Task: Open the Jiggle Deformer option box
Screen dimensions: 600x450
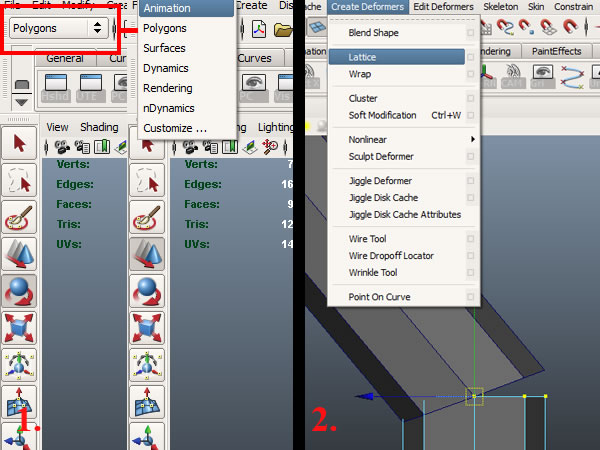Action: 471,181
